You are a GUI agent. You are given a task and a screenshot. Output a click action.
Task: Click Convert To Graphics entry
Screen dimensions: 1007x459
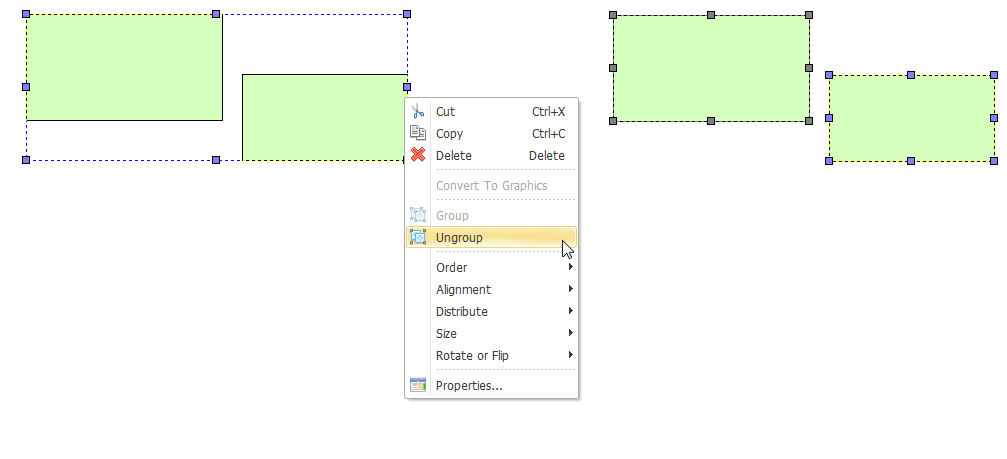pos(492,186)
